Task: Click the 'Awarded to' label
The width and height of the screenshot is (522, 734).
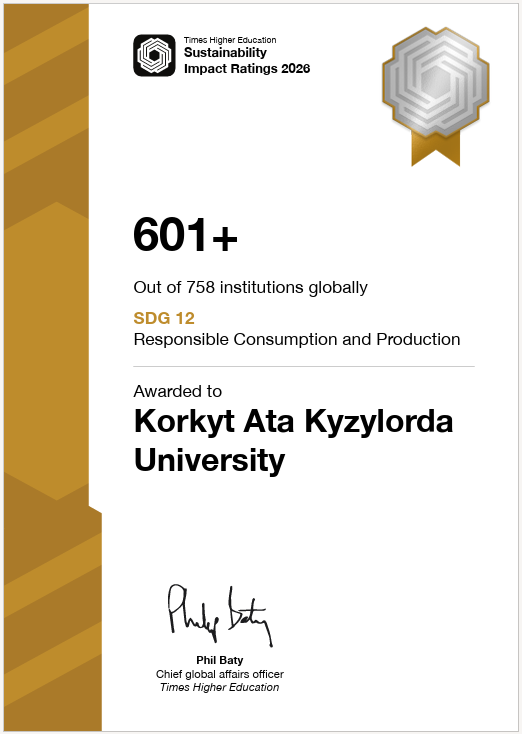Action: pyautogui.click(x=177, y=391)
